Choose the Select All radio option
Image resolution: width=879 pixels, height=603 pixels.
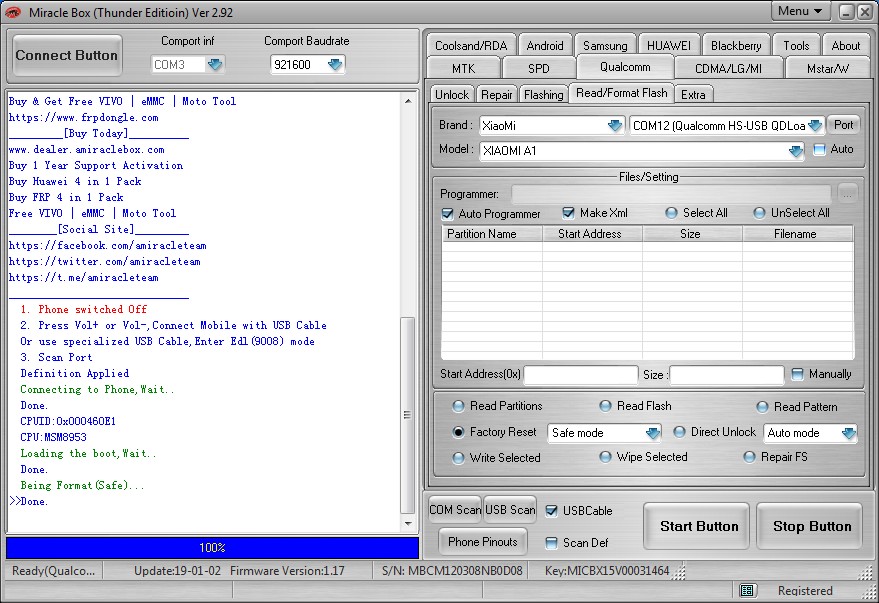tap(671, 213)
